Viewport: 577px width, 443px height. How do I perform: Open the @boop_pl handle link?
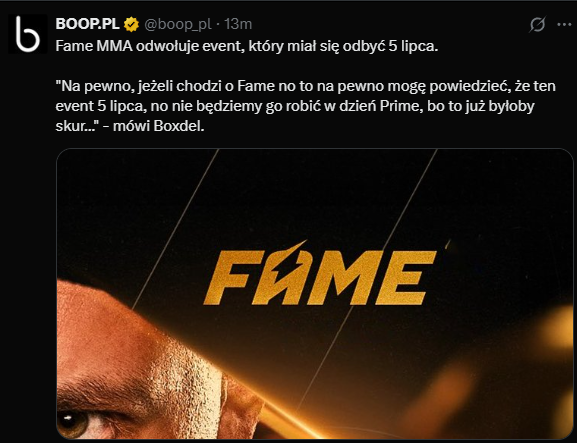[x=178, y=25]
